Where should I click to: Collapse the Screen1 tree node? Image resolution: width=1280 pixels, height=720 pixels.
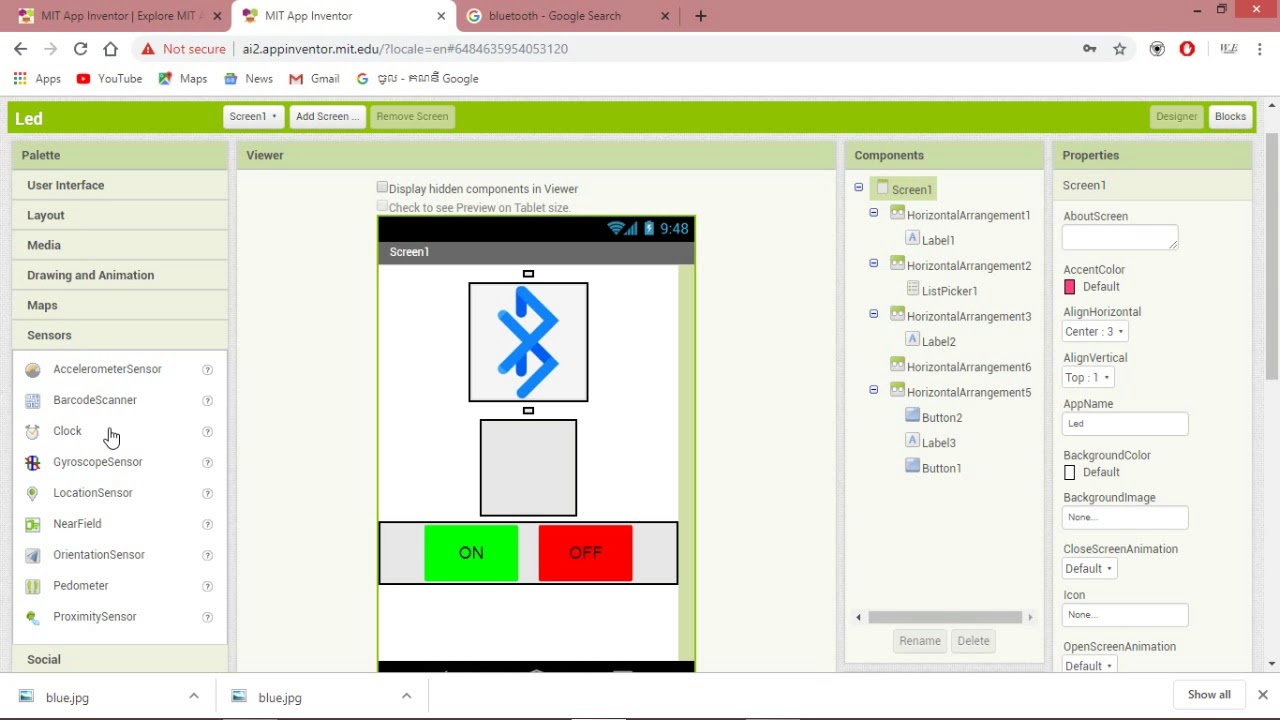[858, 188]
